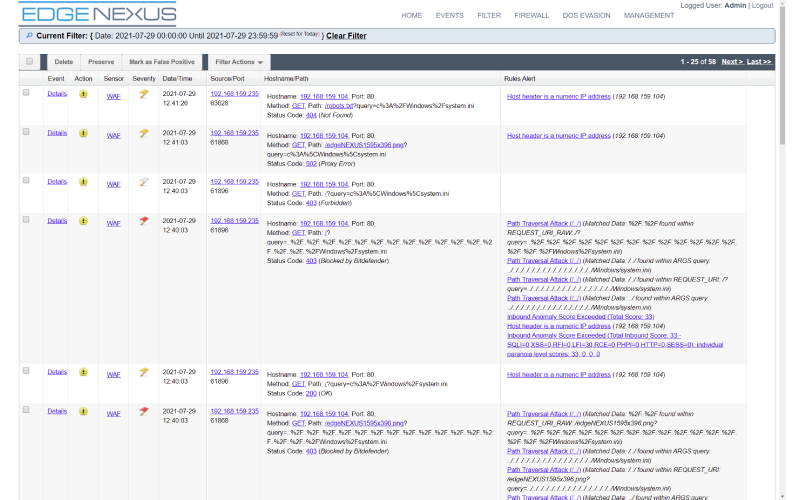Open the FILTER menu

pyautogui.click(x=489, y=16)
